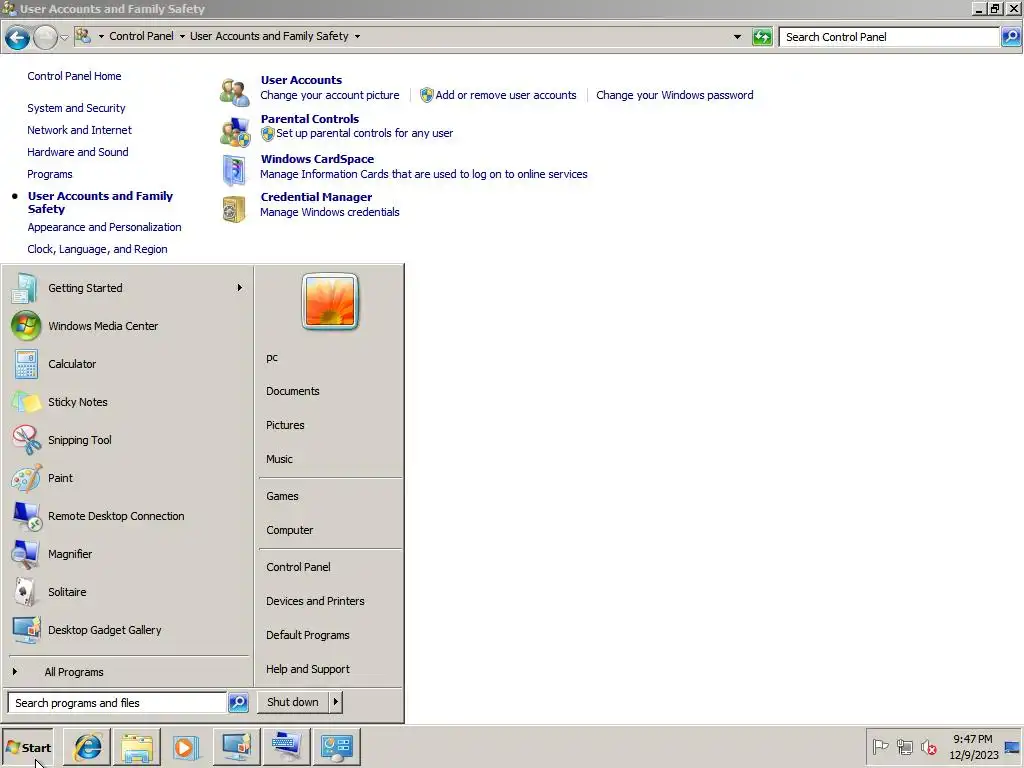Open the Windows CardSpace icon
The height and width of the screenshot is (768, 1024).
(234, 170)
